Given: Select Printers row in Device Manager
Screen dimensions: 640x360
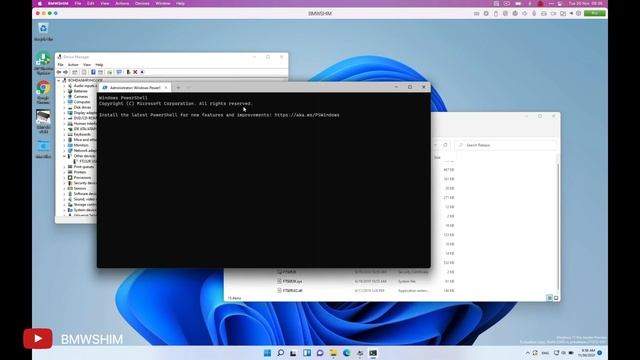Looking at the screenshot, I should tap(80, 172).
